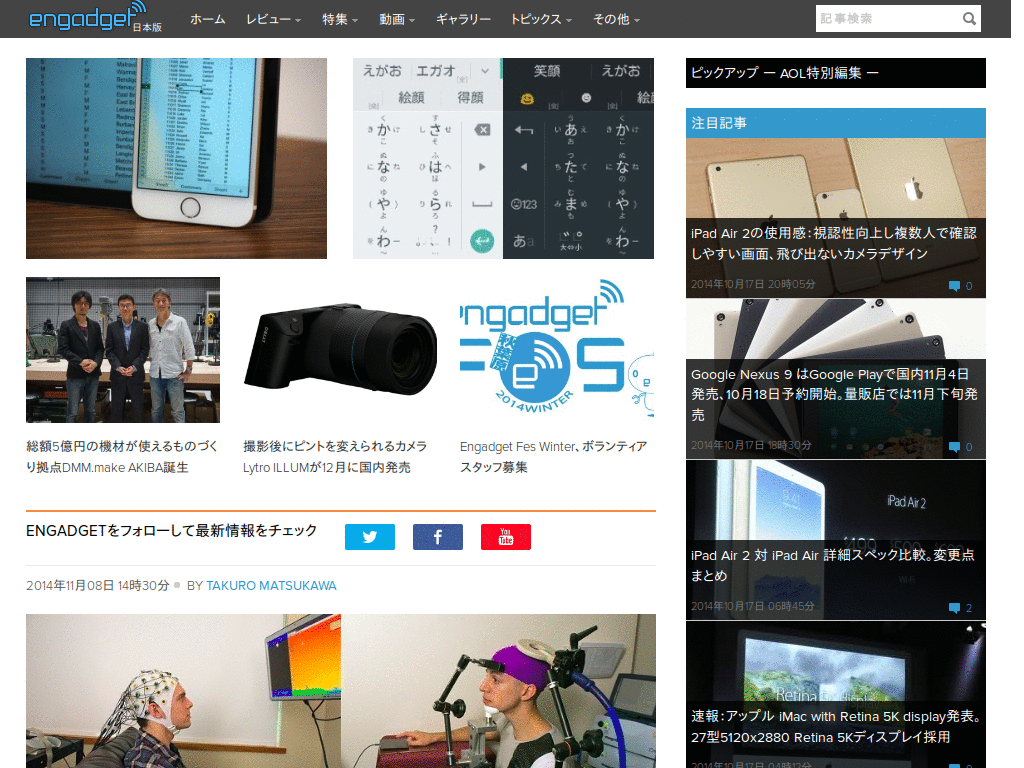Select the ホーム menu item
The width and height of the screenshot is (1024, 768).
207,18
